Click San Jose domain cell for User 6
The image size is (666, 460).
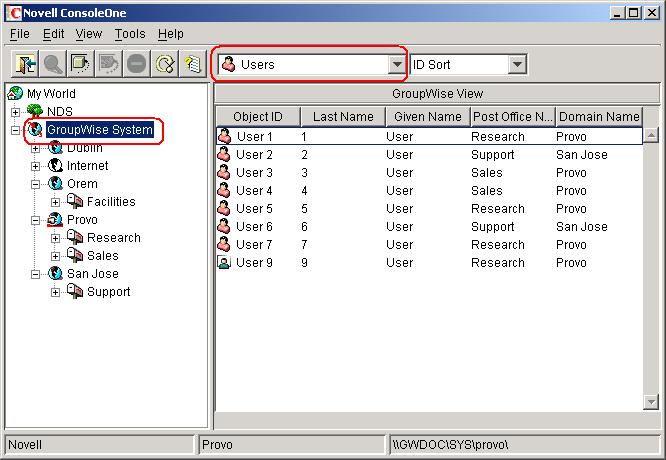point(582,226)
